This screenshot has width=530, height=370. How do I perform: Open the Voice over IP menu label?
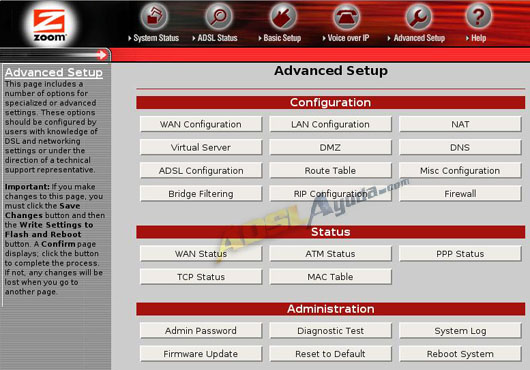click(x=348, y=38)
